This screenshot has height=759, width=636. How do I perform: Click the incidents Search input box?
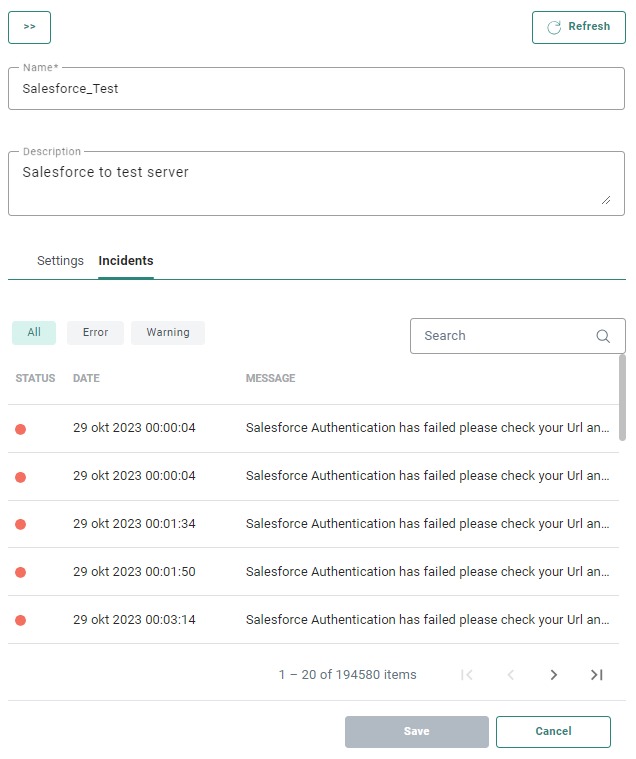[x=505, y=336]
